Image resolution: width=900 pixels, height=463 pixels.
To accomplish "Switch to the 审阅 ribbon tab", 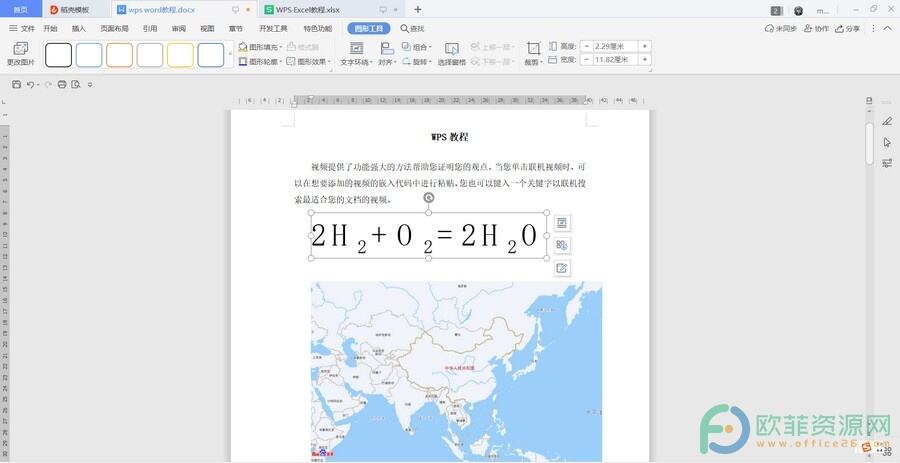I will coord(179,28).
